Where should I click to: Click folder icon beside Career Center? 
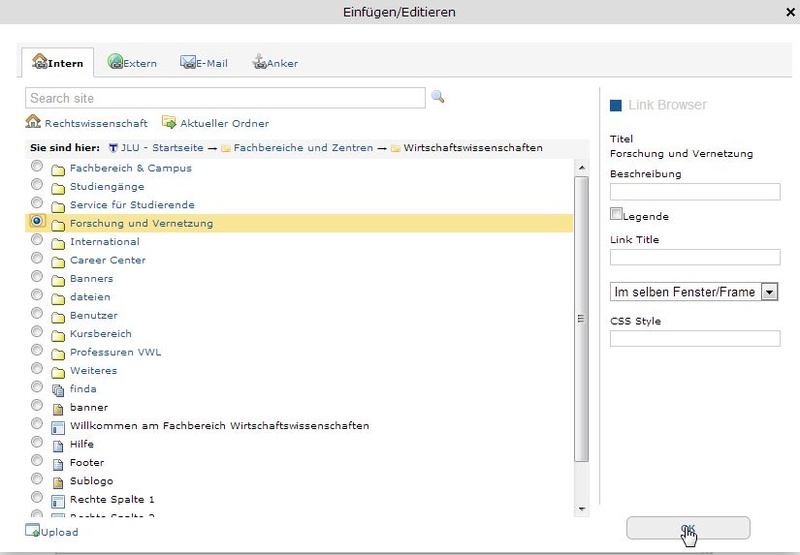[58, 262]
